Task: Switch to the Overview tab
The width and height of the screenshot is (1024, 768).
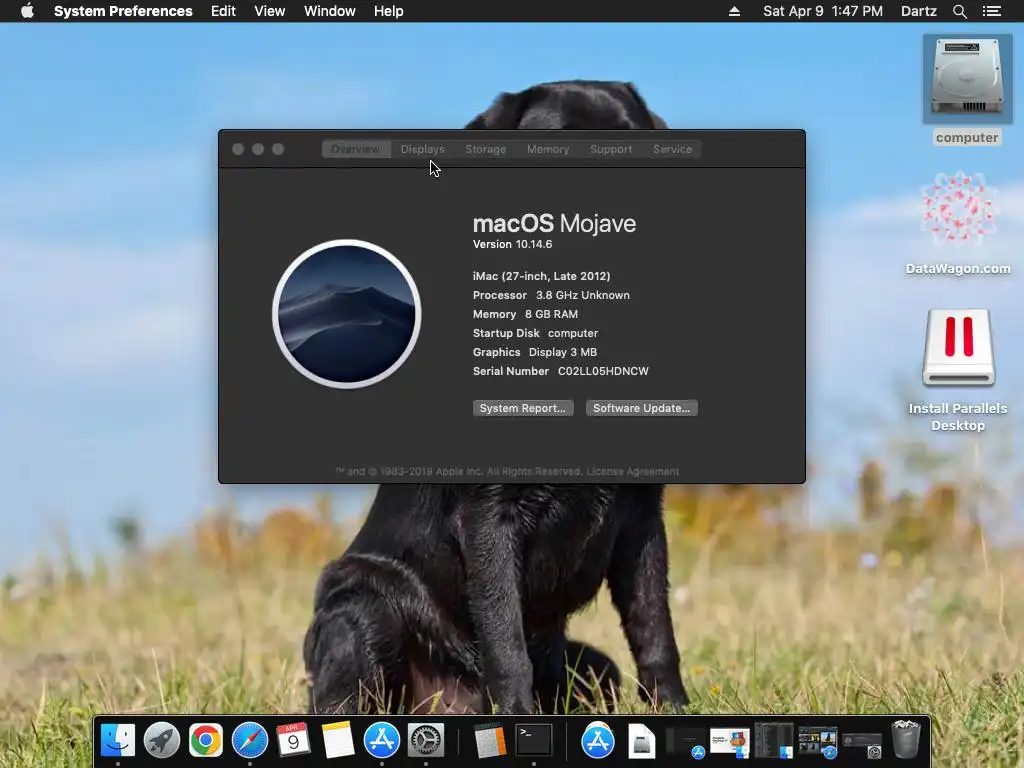Action: click(x=355, y=149)
